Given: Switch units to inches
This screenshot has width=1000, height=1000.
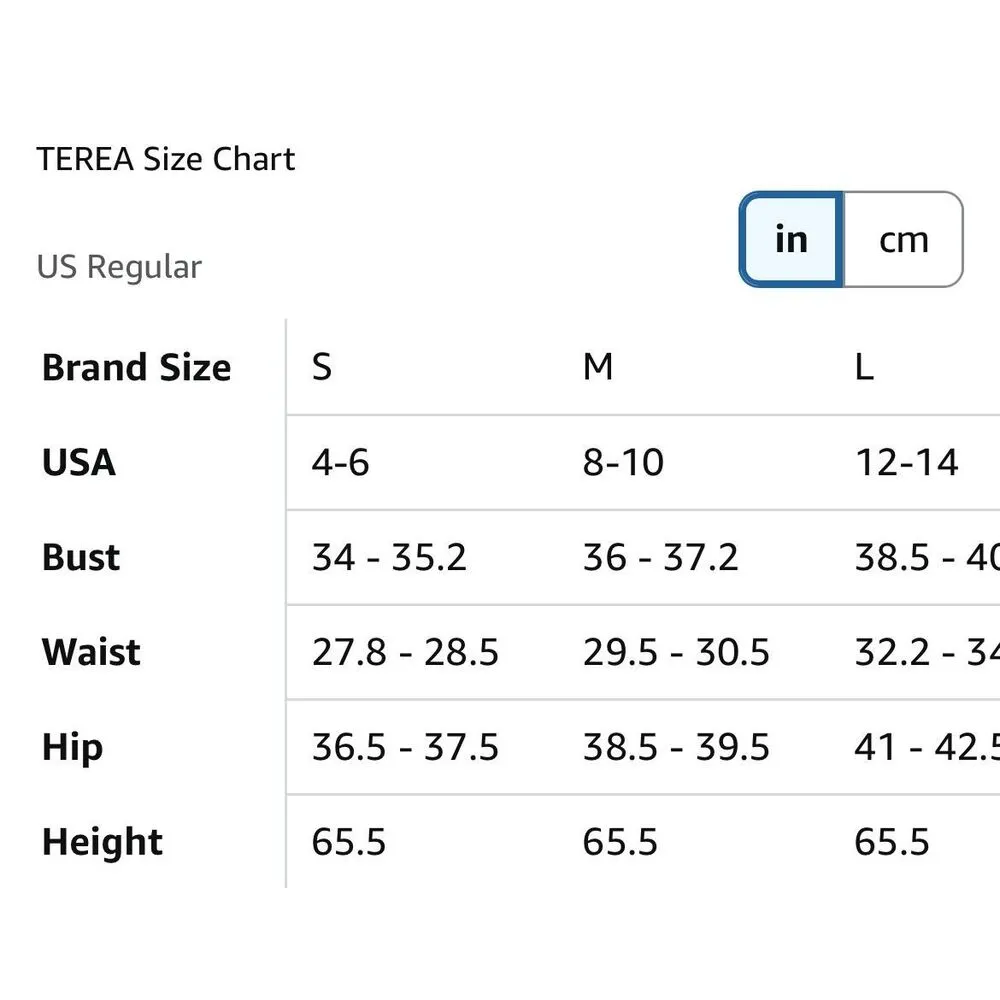Looking at the screenshot, I should tap(791, 240).
